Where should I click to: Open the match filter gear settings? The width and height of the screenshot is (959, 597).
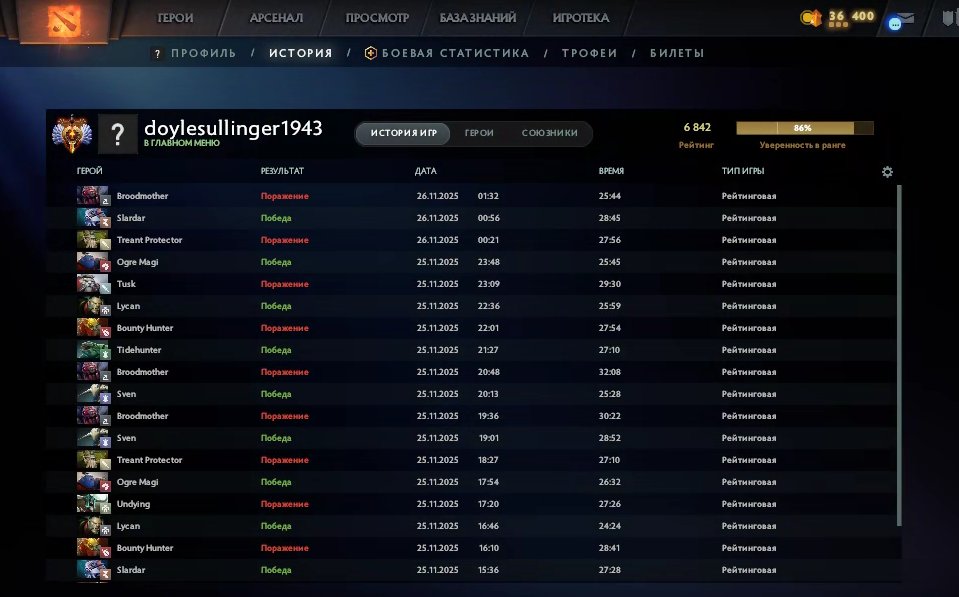tap(886, 171)
